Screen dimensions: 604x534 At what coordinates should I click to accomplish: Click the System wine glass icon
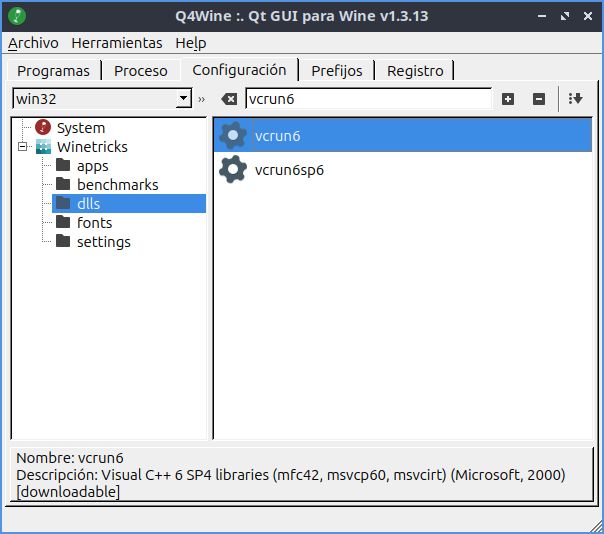(43, 128)
